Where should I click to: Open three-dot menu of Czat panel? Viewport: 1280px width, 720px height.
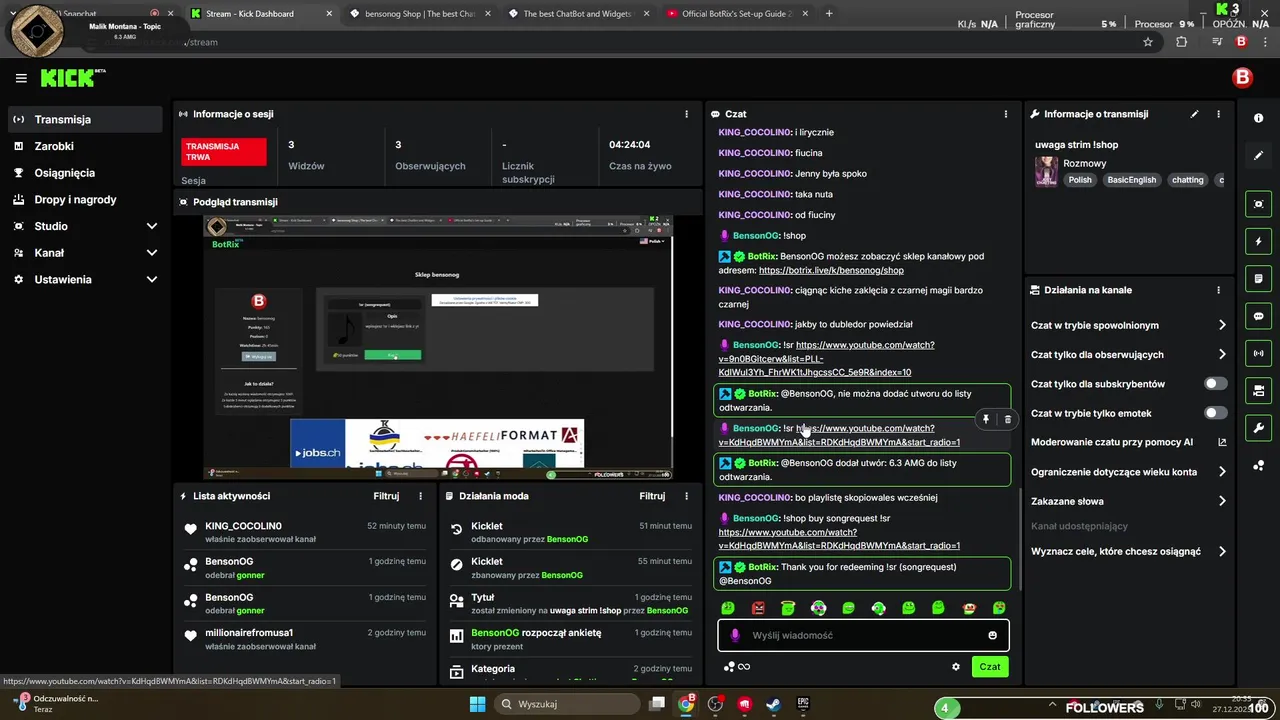pos(1005,114)
